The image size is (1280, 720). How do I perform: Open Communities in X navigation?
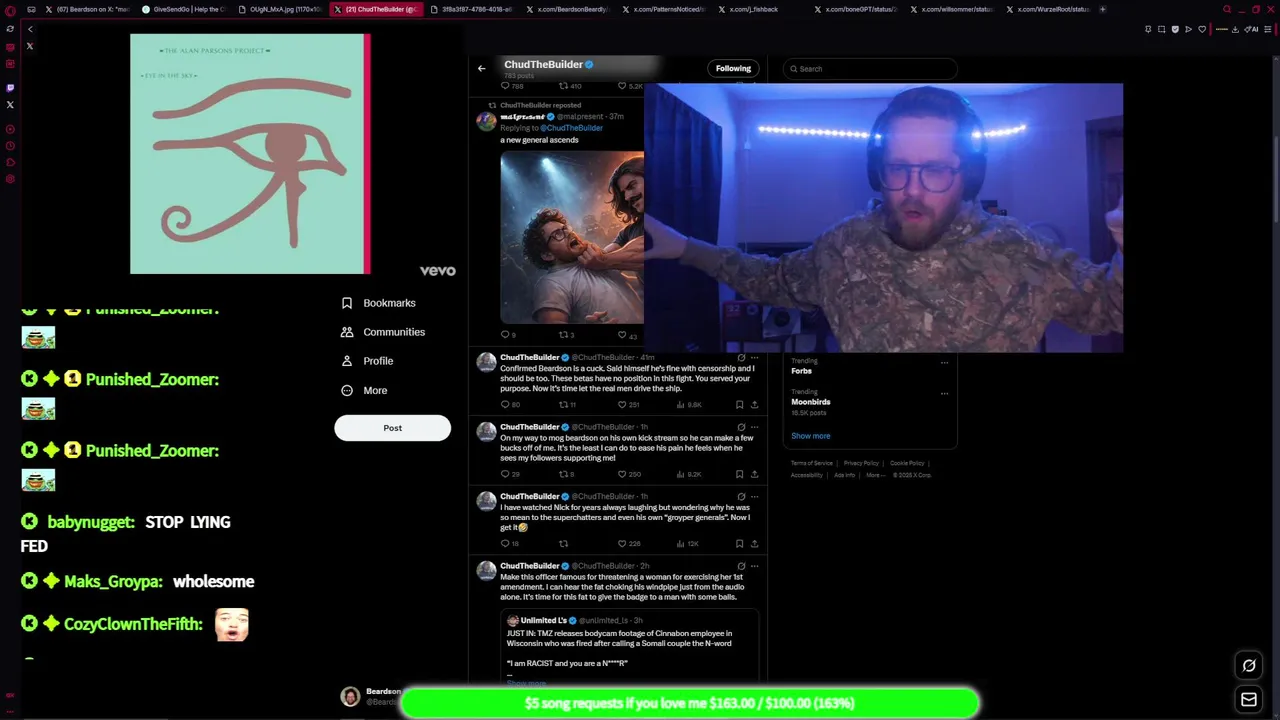click(394, 332)
